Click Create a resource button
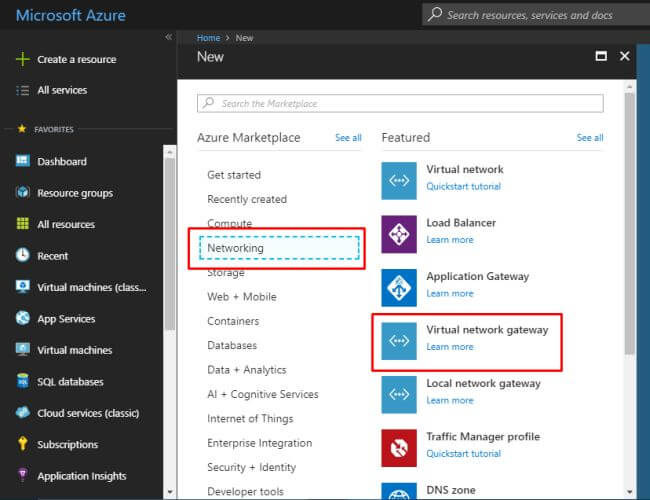 pos(76,59)
